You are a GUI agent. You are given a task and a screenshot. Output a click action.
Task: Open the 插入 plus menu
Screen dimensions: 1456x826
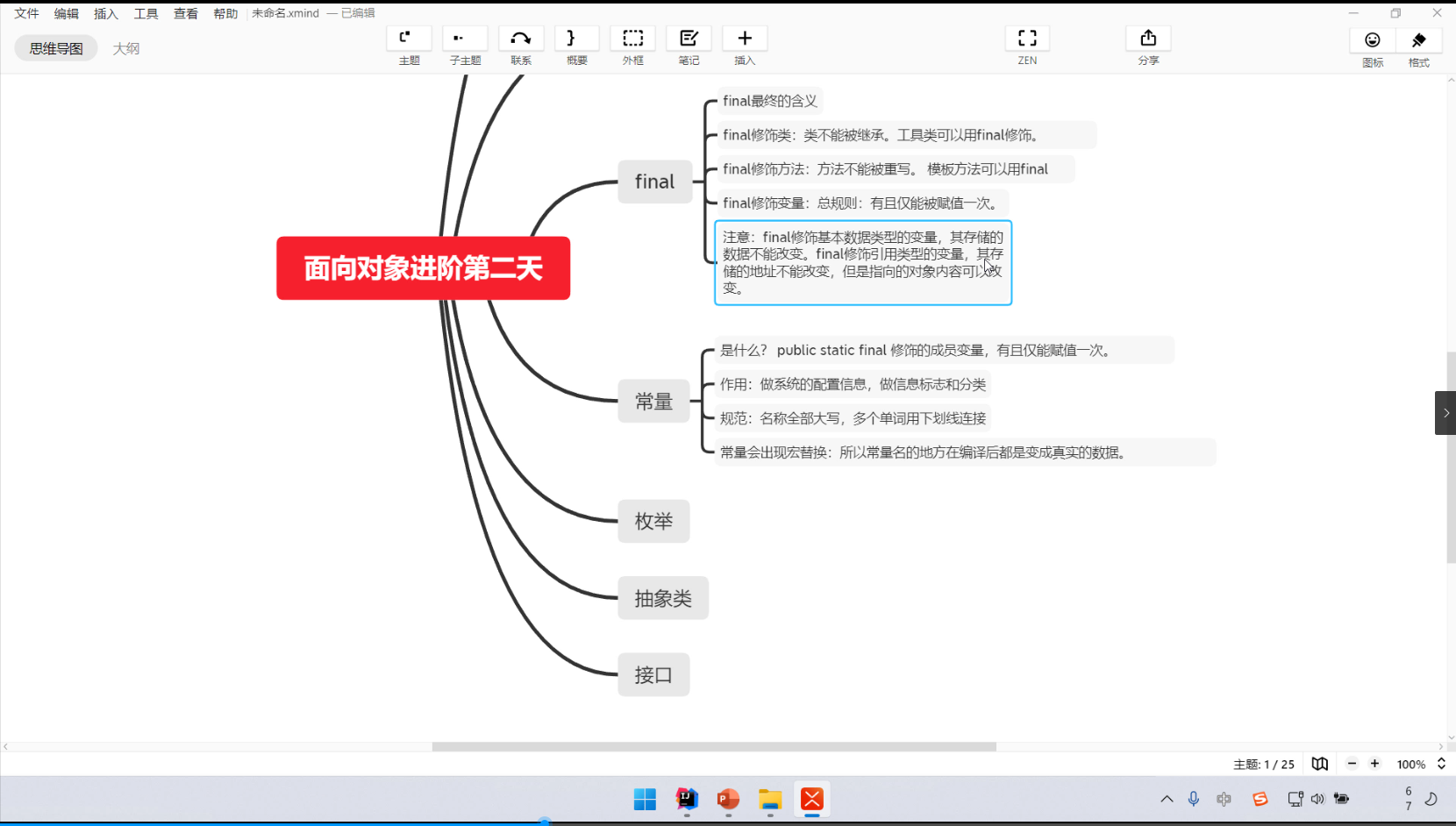745,46
